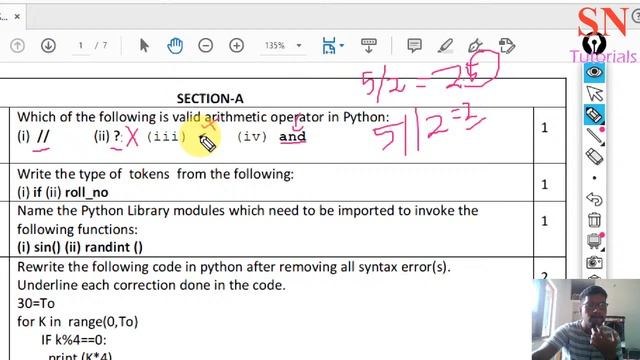Click the presenter webcam thumbnail
The image size is (640, 360).
(586, 320)
